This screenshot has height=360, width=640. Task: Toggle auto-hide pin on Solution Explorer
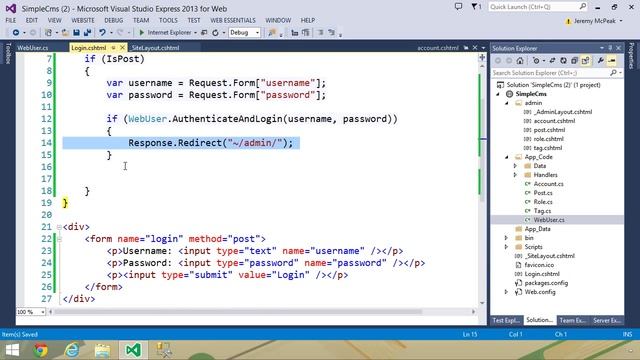[x=610, y=48]
